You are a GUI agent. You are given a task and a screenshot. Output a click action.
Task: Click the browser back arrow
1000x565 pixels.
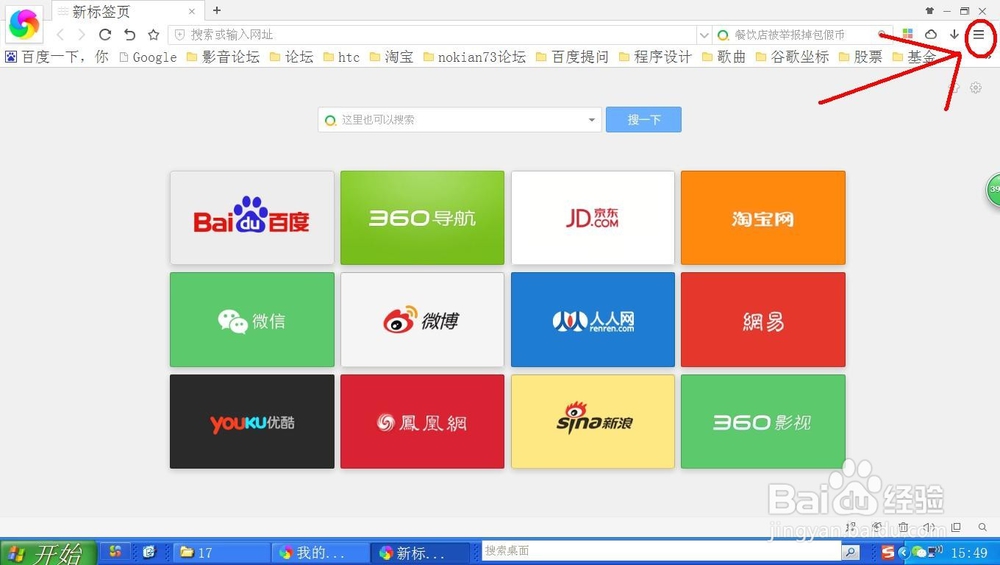(60, 34)
